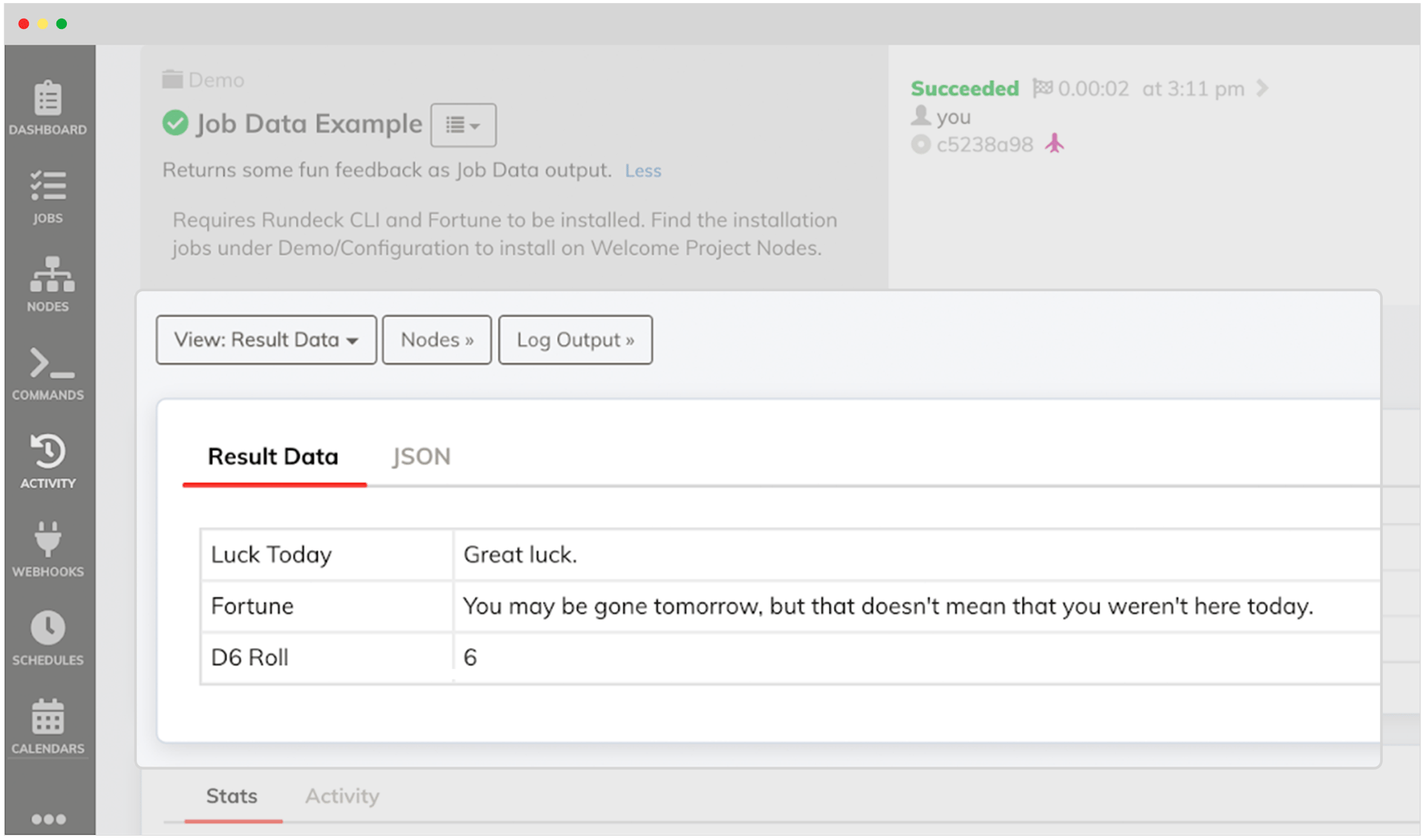Open Calendars in the sidebar
The image size is (1426, 840).
(x=48, y=726)
